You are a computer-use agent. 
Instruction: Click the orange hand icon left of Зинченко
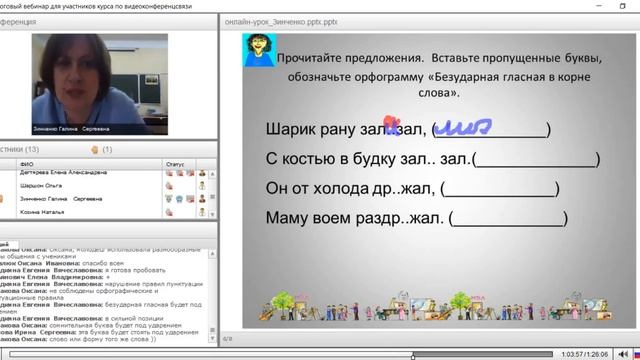click(x=1, y=199)
